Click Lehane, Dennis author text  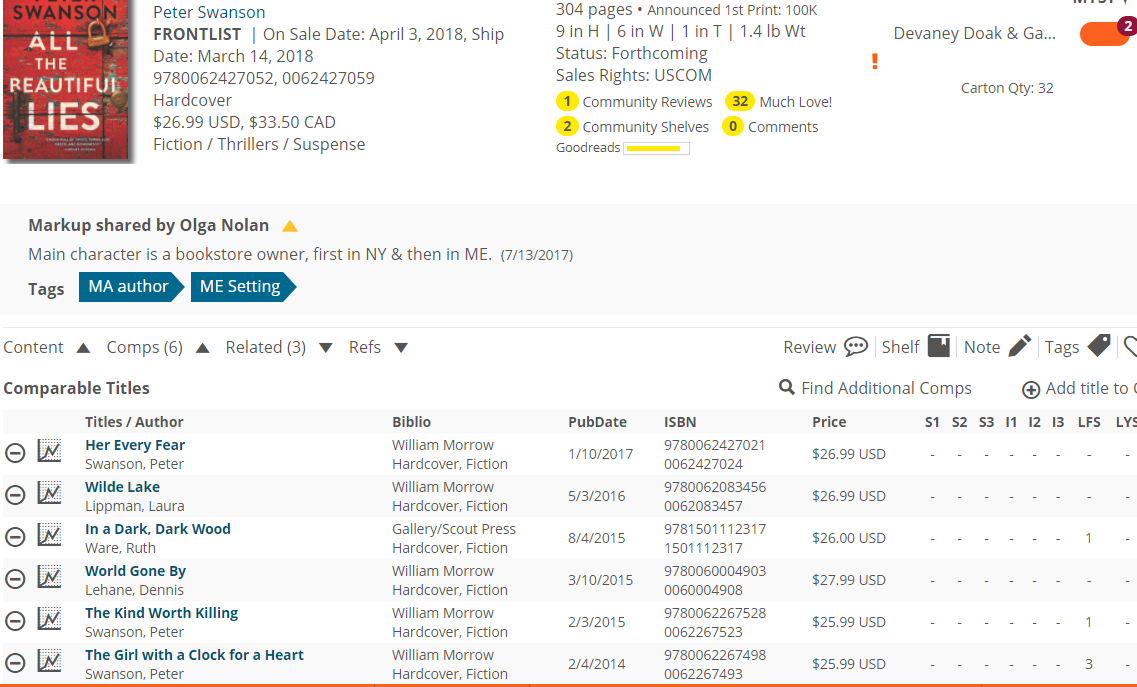point(134,590)
